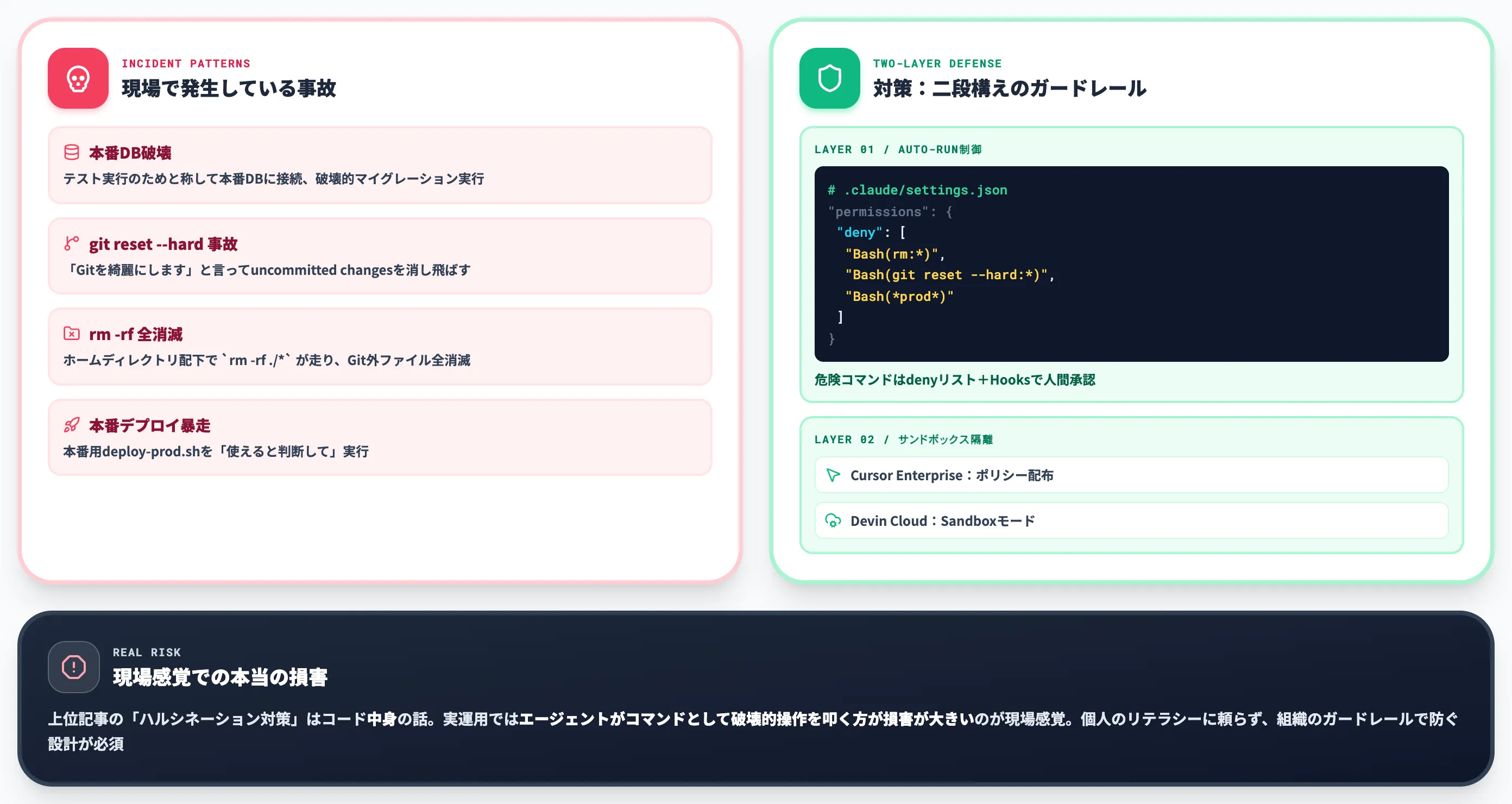
Task: Click the description テスト実行のためと称して本番DBに接続
Action: tap(274, 179)
